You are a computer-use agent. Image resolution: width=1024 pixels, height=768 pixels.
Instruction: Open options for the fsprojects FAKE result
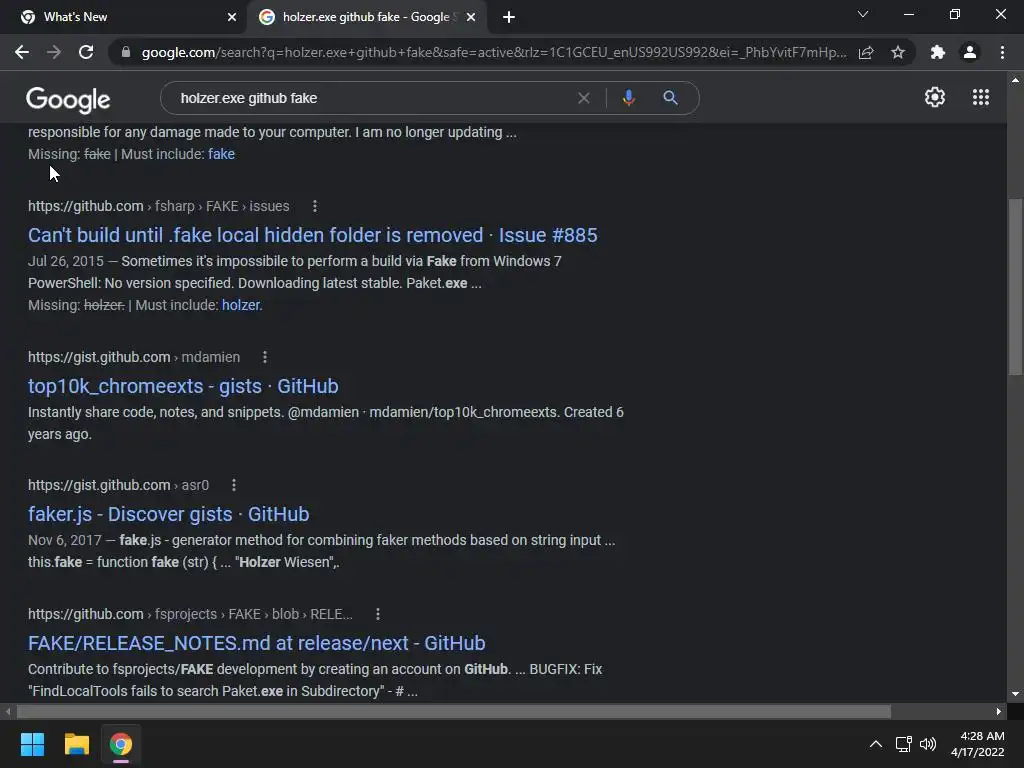click(x=377, y=615)
